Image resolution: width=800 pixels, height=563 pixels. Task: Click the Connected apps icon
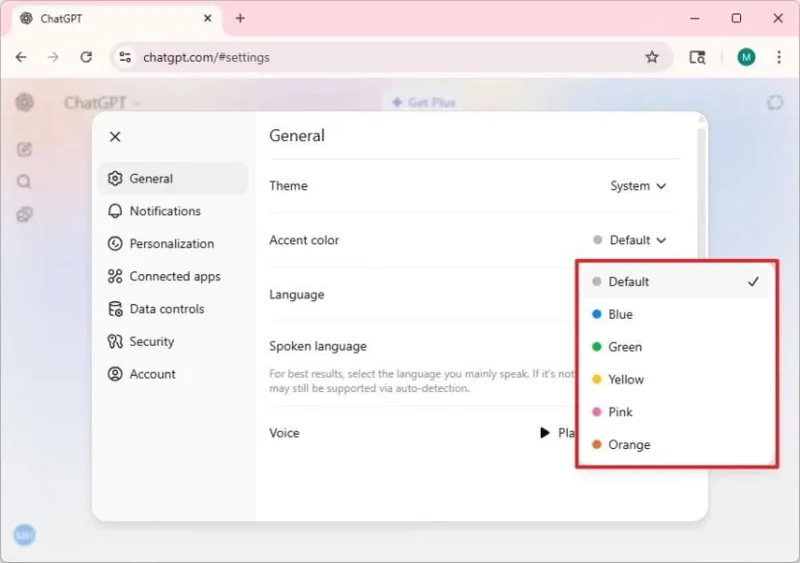(x=115, y=277)
